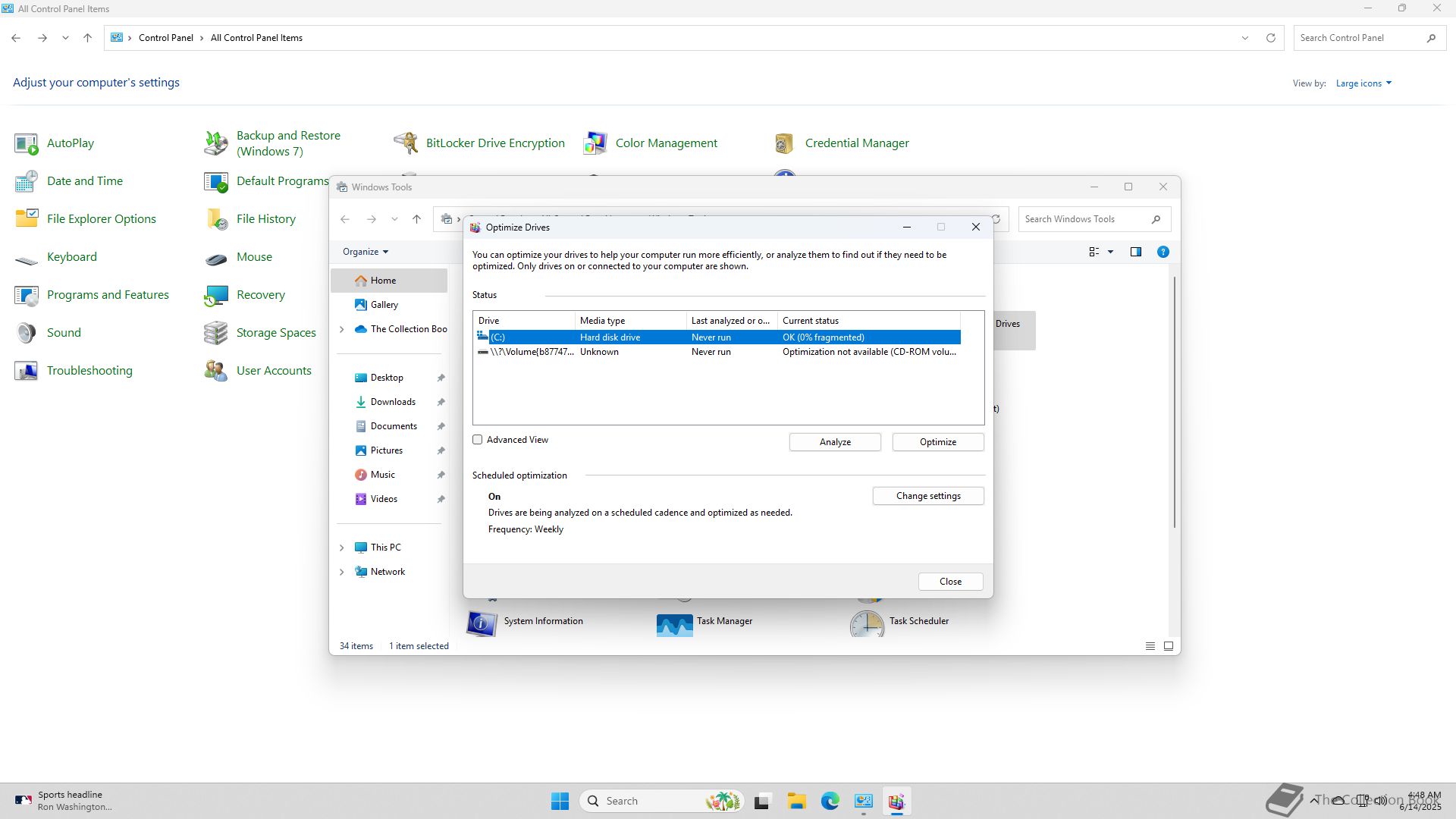Expand This PC tree node

point(341,548)
